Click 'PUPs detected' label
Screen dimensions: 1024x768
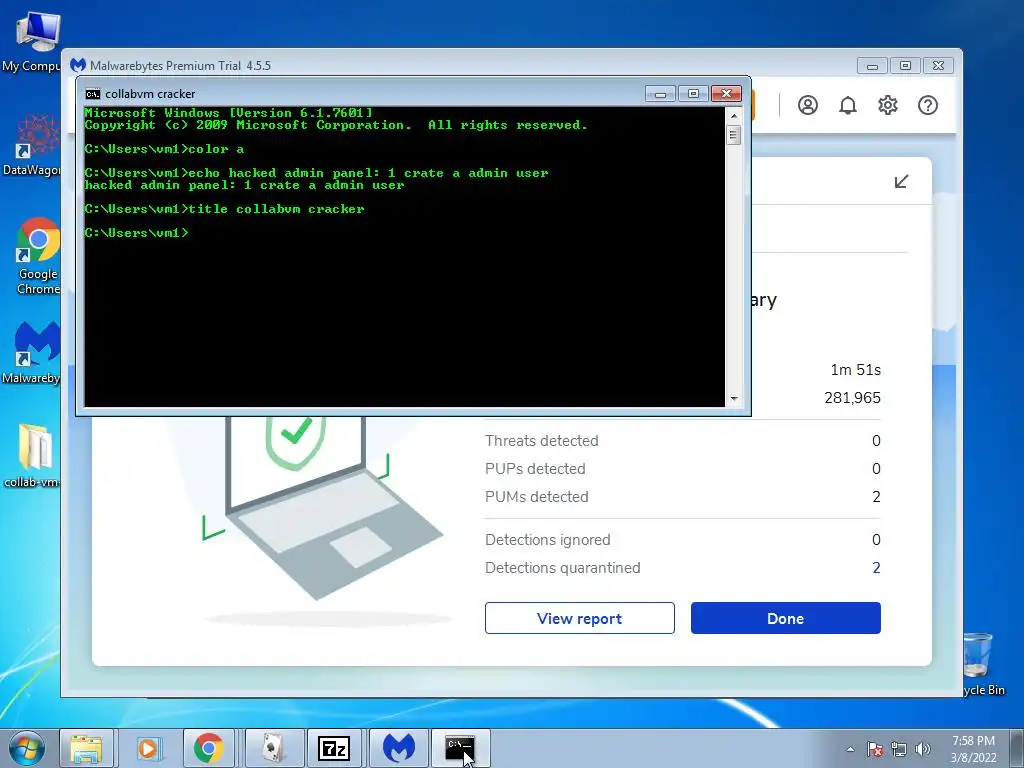tap(535, 469)
